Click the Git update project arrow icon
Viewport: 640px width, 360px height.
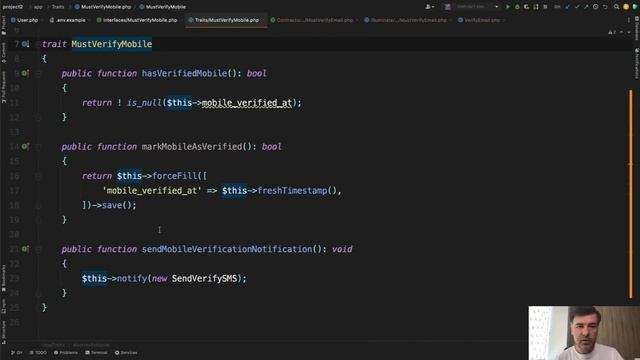567,7
